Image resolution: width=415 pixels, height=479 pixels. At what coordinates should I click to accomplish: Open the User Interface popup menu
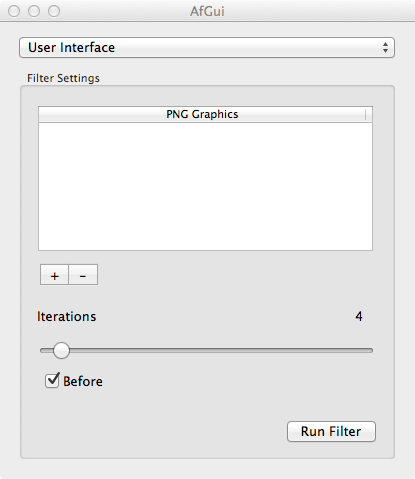207,48
